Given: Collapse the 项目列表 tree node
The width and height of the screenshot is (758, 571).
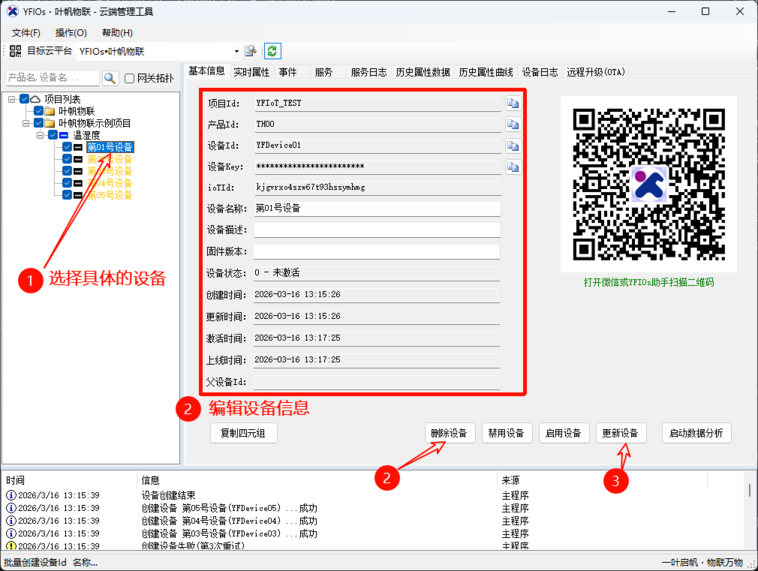Looking at the screenshot, I should tap(12, 99).
